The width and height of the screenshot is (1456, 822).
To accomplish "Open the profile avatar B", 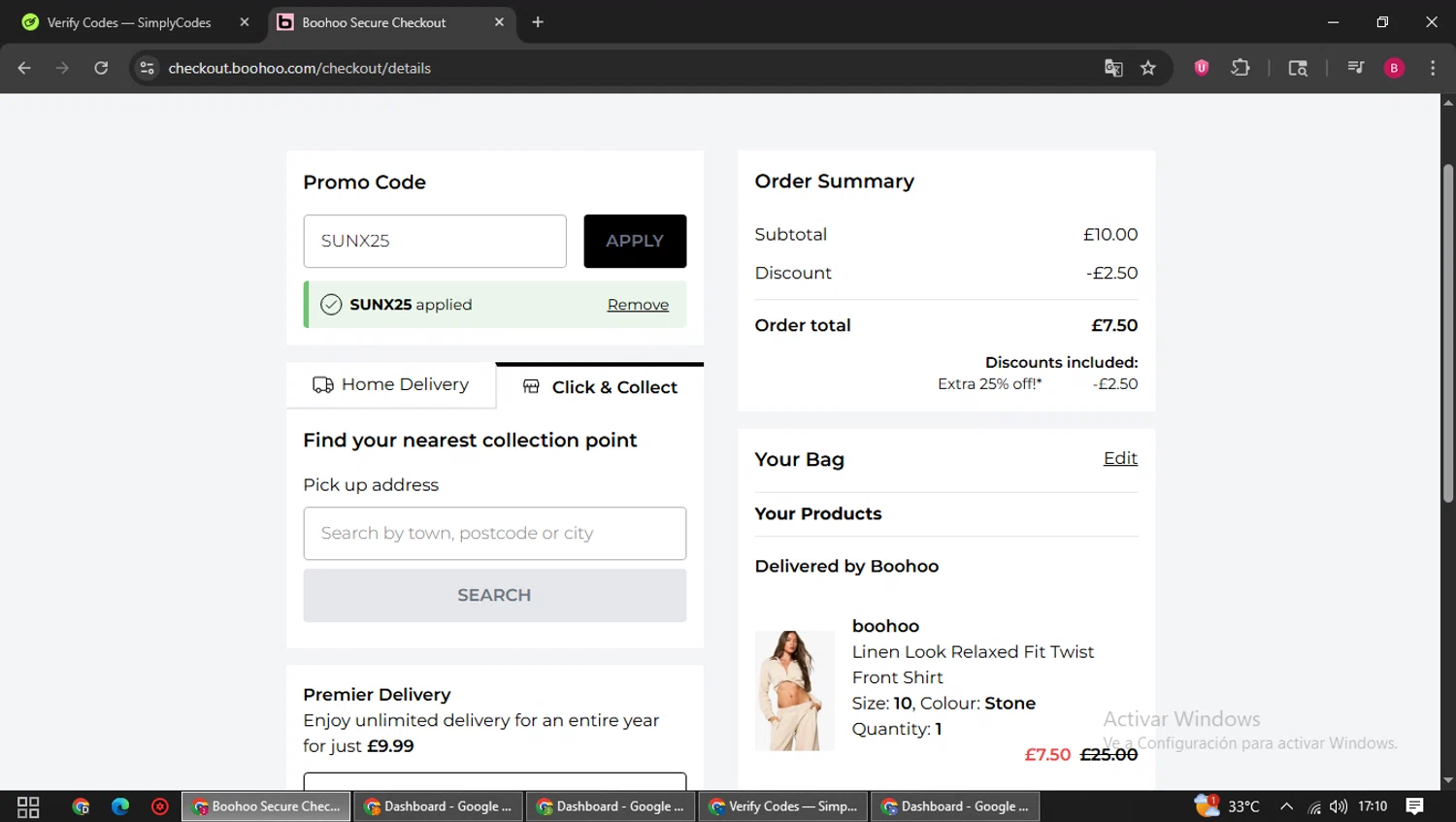I will click(x=1394, y=68).
